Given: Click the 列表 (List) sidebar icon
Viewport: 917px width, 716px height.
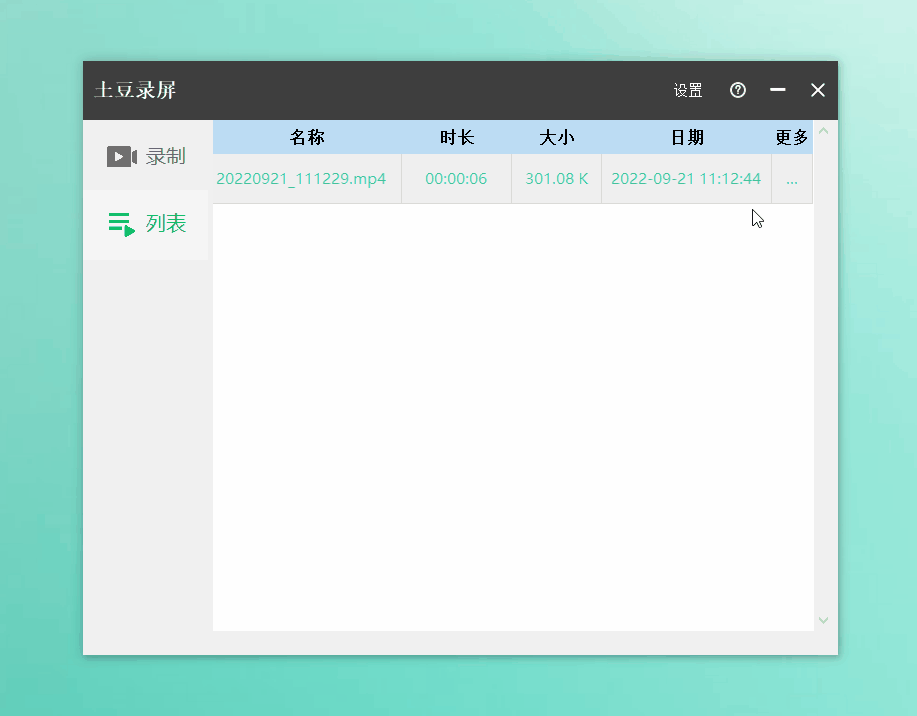Looking at the screenshot, I should click(120, 224).
